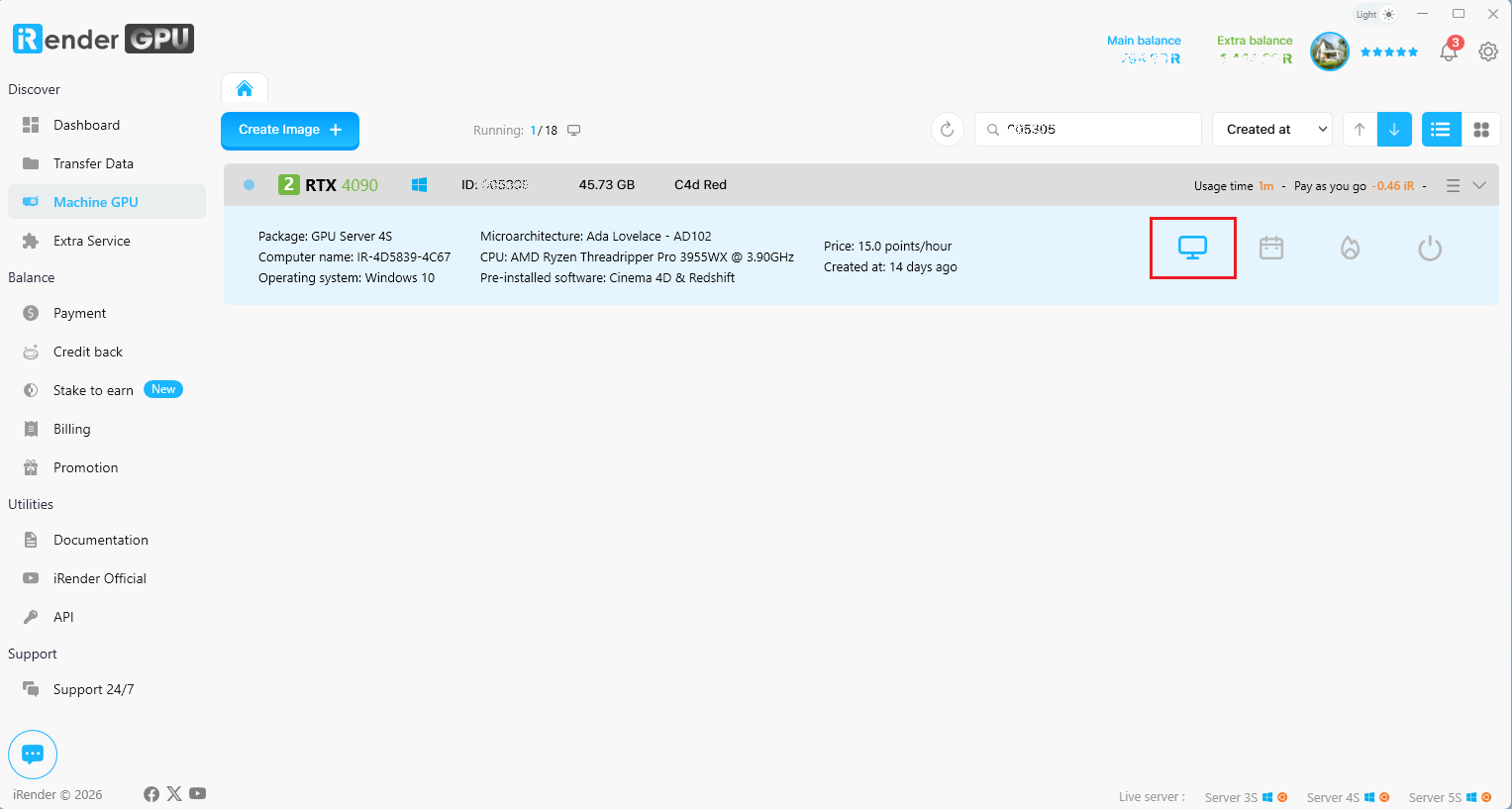Visit iRender X profile
This screenshot has width=1512, height=809.
tap(174, 794)
